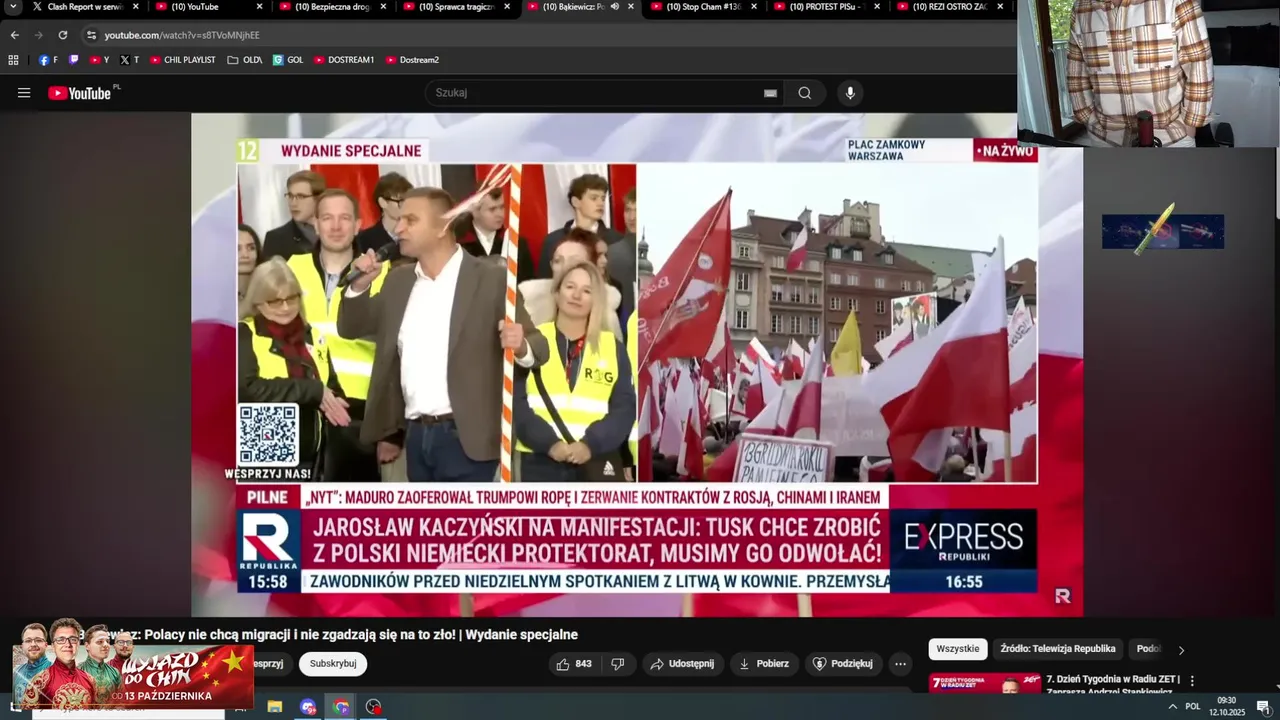Mute the Bąkiewicz tab audio
The height and width of the screenshot is (720, 1280).
coord(615,7)
